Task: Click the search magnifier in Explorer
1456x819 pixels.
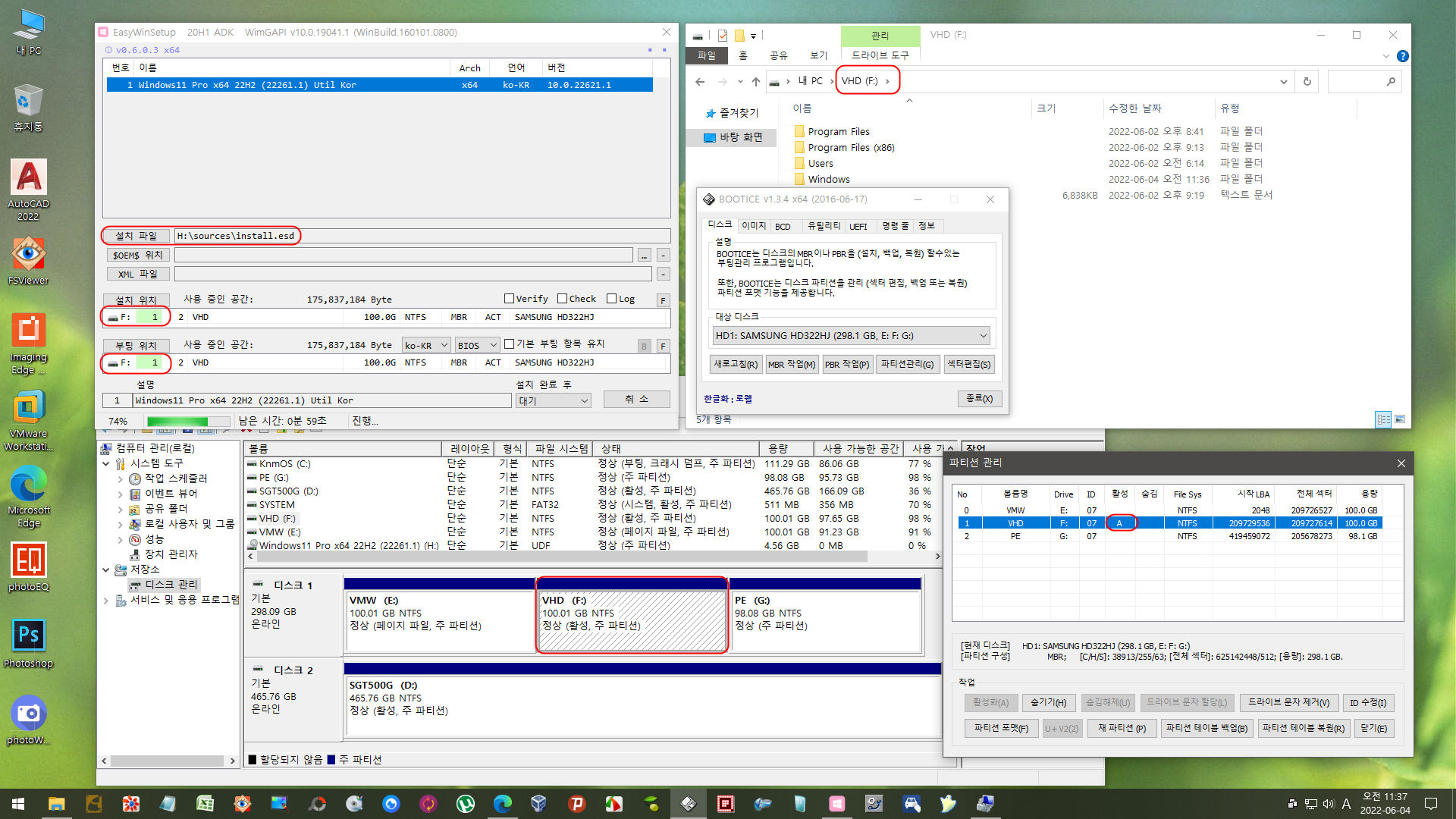Action: (1391, 82)
